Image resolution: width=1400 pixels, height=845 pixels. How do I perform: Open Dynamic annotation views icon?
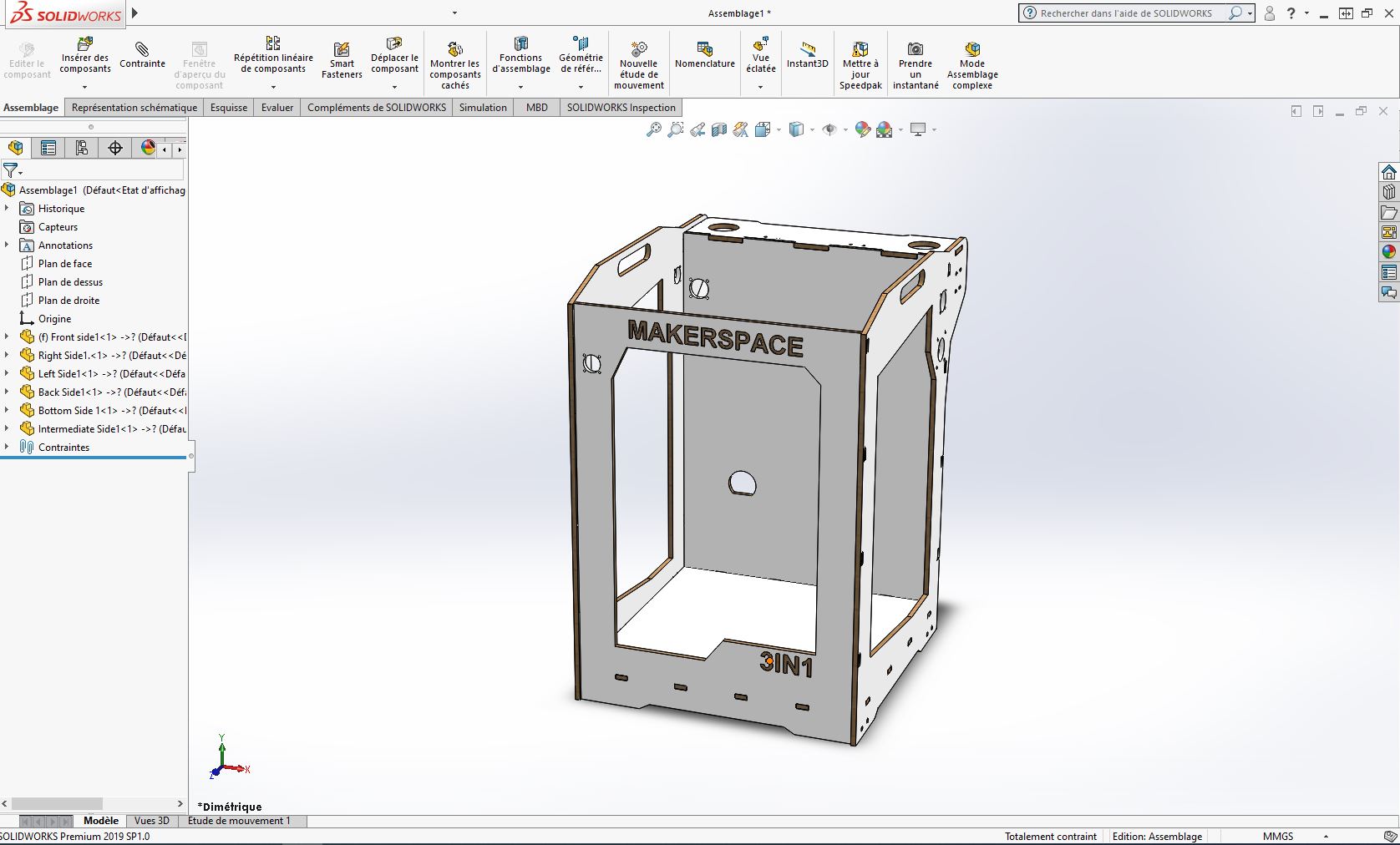pyautogui.click(x=741, y=129)
